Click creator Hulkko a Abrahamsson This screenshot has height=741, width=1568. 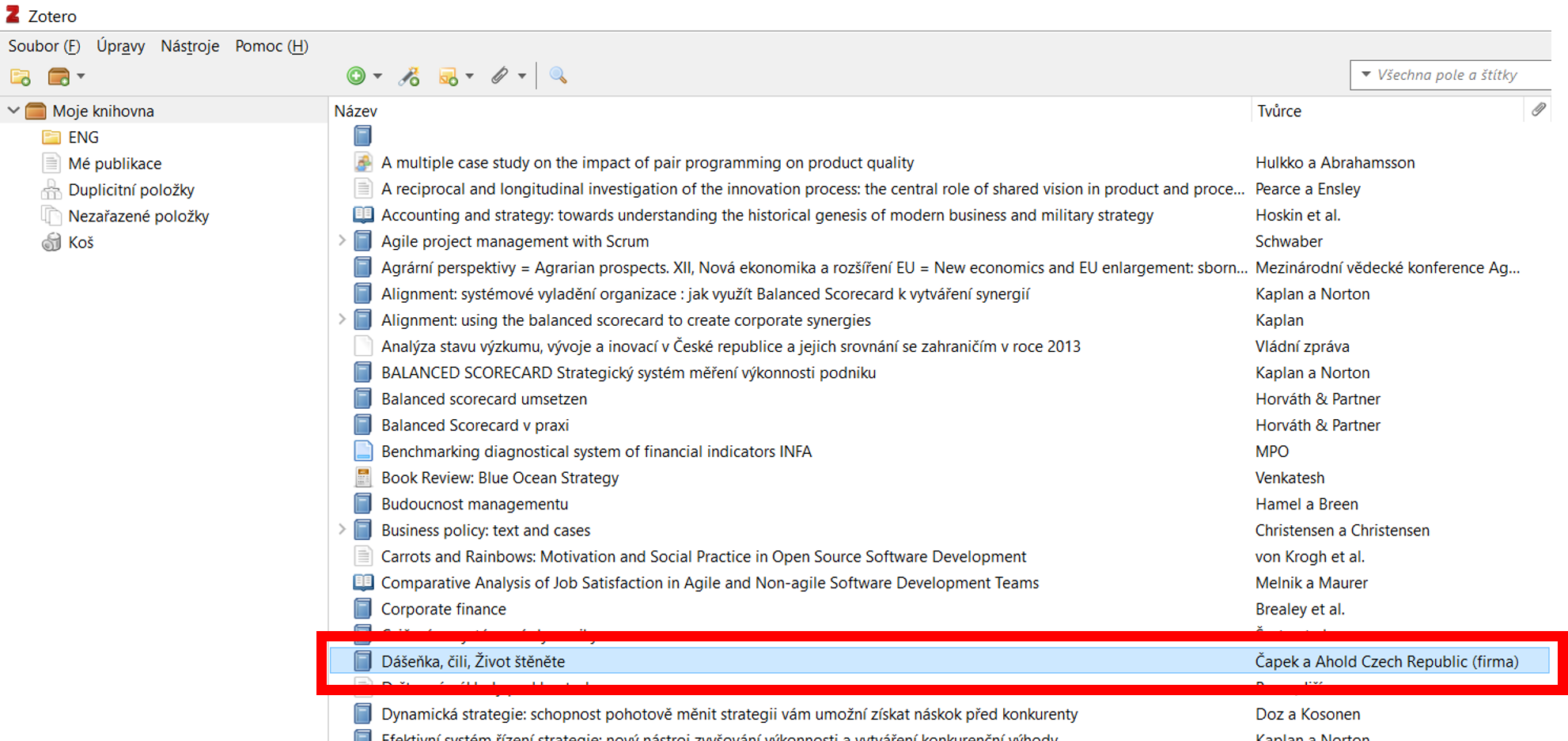1335,162
